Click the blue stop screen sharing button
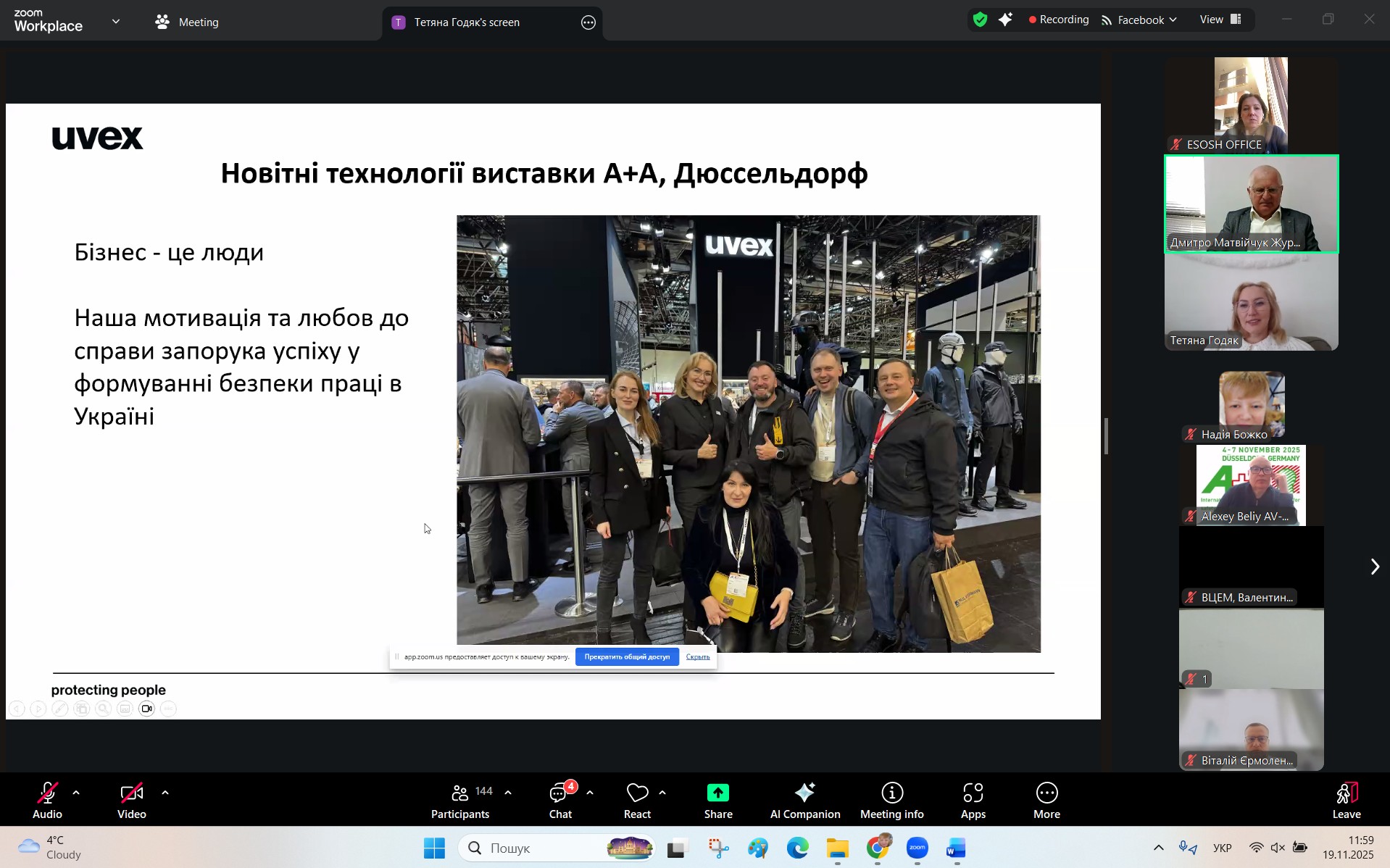This screenshot has width=1390, height=868. click(627, 657)
